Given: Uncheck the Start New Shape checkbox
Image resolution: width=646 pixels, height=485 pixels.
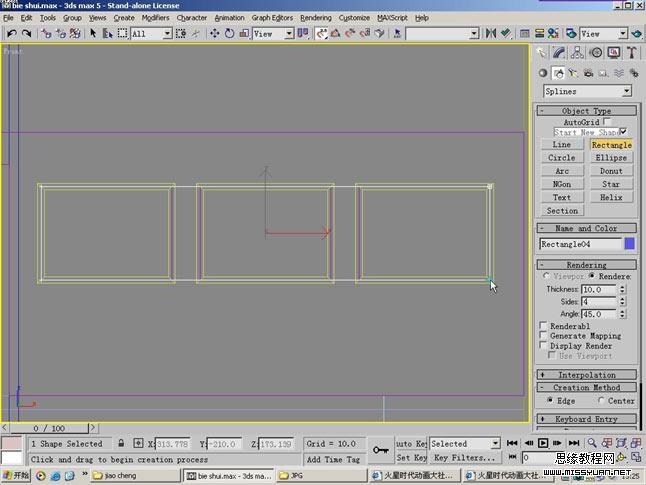Looking at the screenshot, I should point(623,132).
